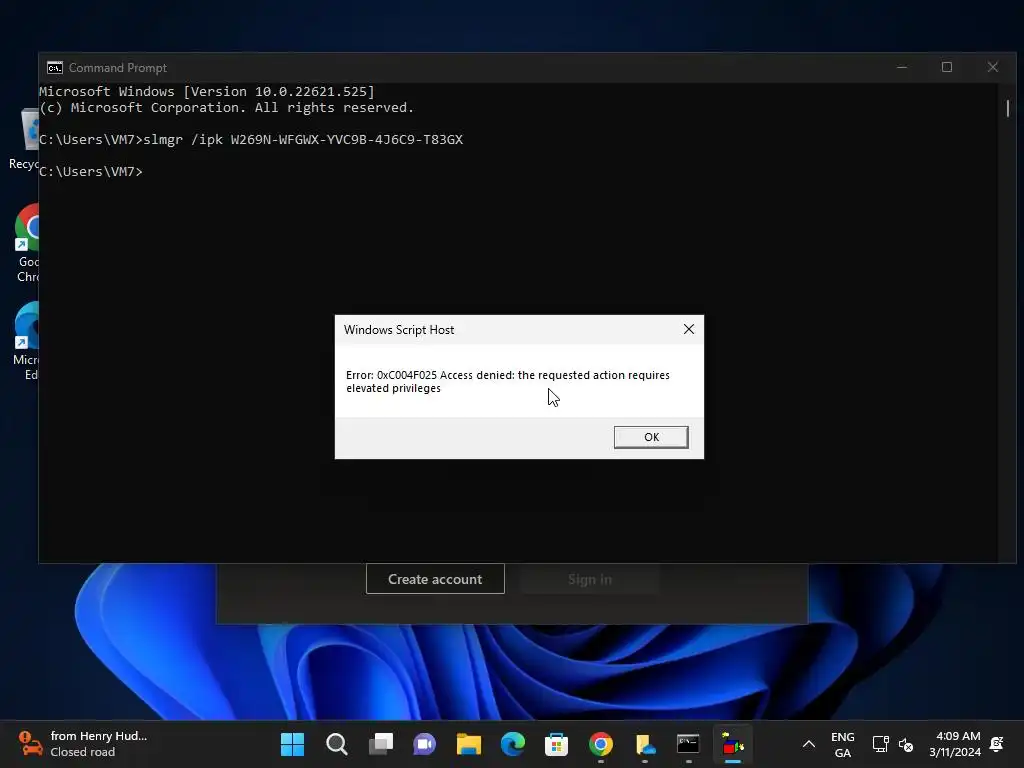Close the Windows Script Host error dialog
The height and width of the screenshot is (768, 1024).
[688, 329]
